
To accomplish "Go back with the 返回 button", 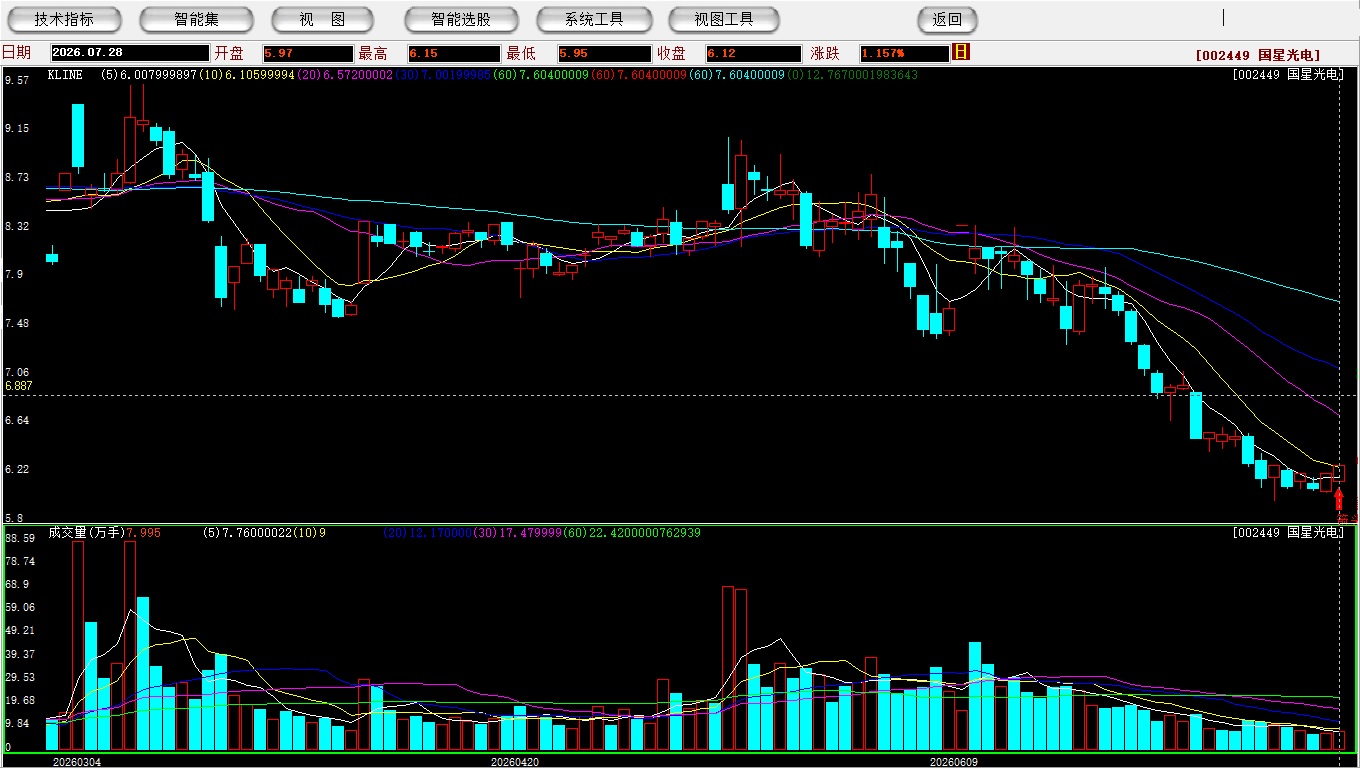I will 947,19.
